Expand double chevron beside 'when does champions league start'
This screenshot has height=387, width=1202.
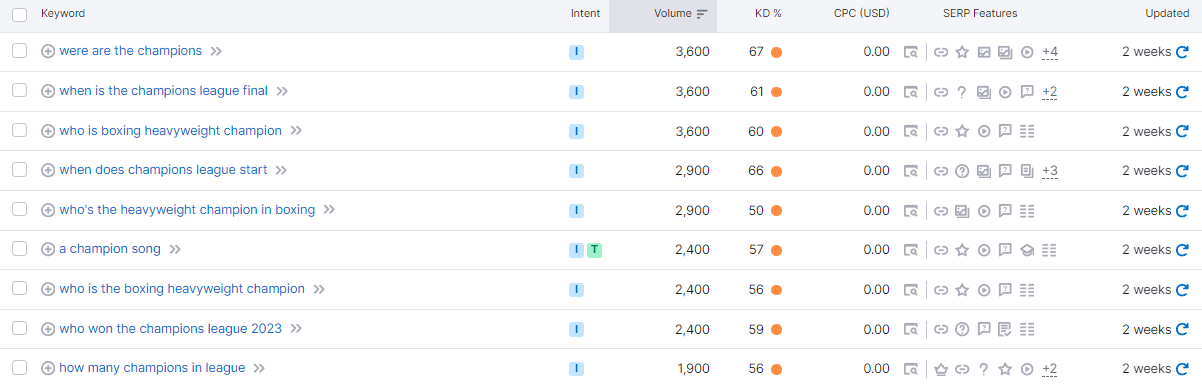click(x=281, y=171)
